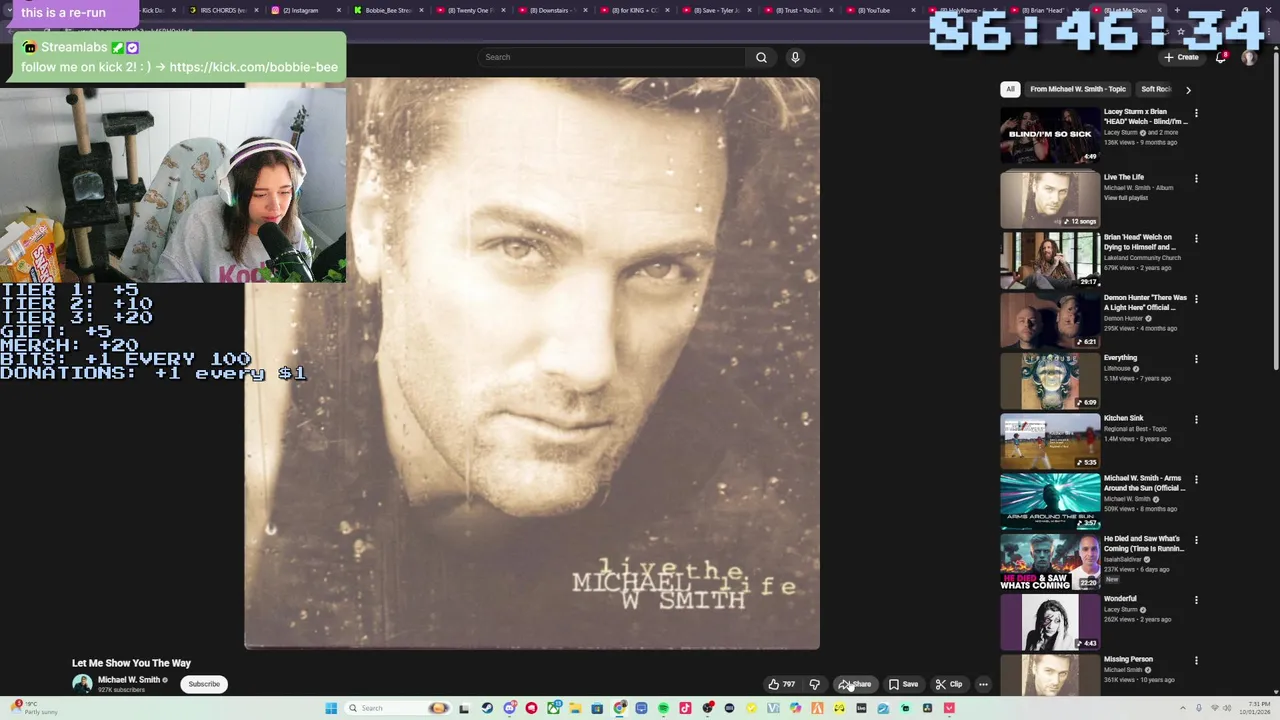Viewport: 1280px width, 720px height.
Task: Open options for Demon Hunter video
Action: click(1196, 299)
